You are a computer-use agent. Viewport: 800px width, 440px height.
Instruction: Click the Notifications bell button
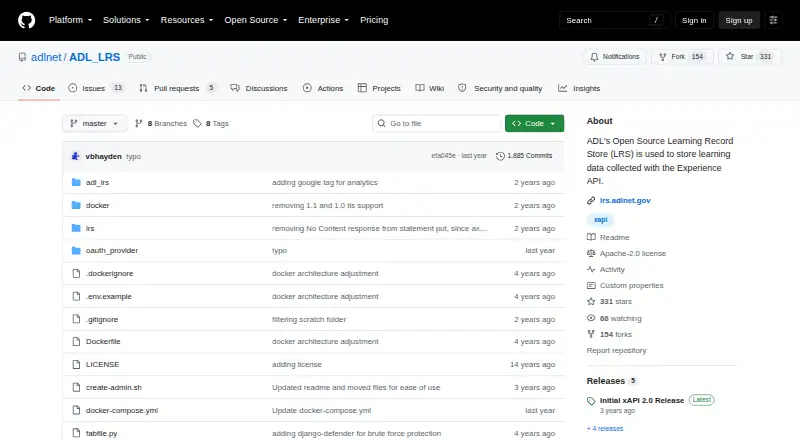click(x=615, y=57)
